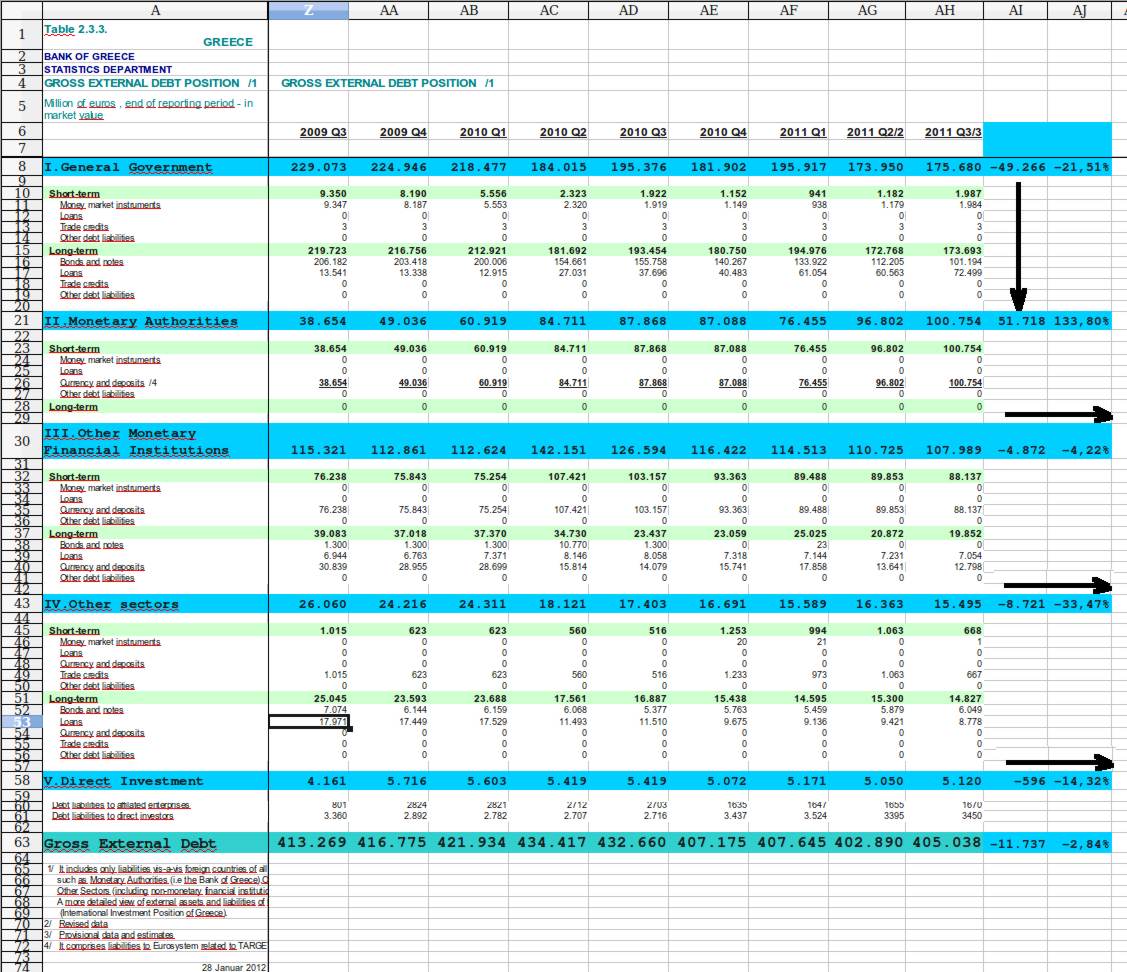Screen dimensions: 1127x972
Task: Select column AH header
Action: click(x=944, y=11)
